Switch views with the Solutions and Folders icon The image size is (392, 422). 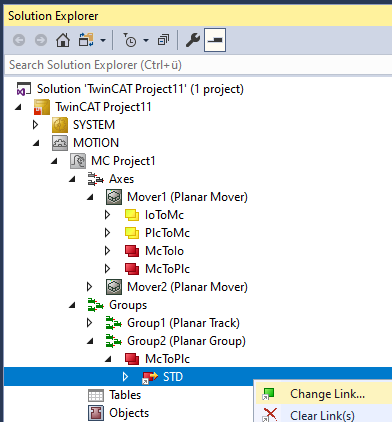point(86,40)
